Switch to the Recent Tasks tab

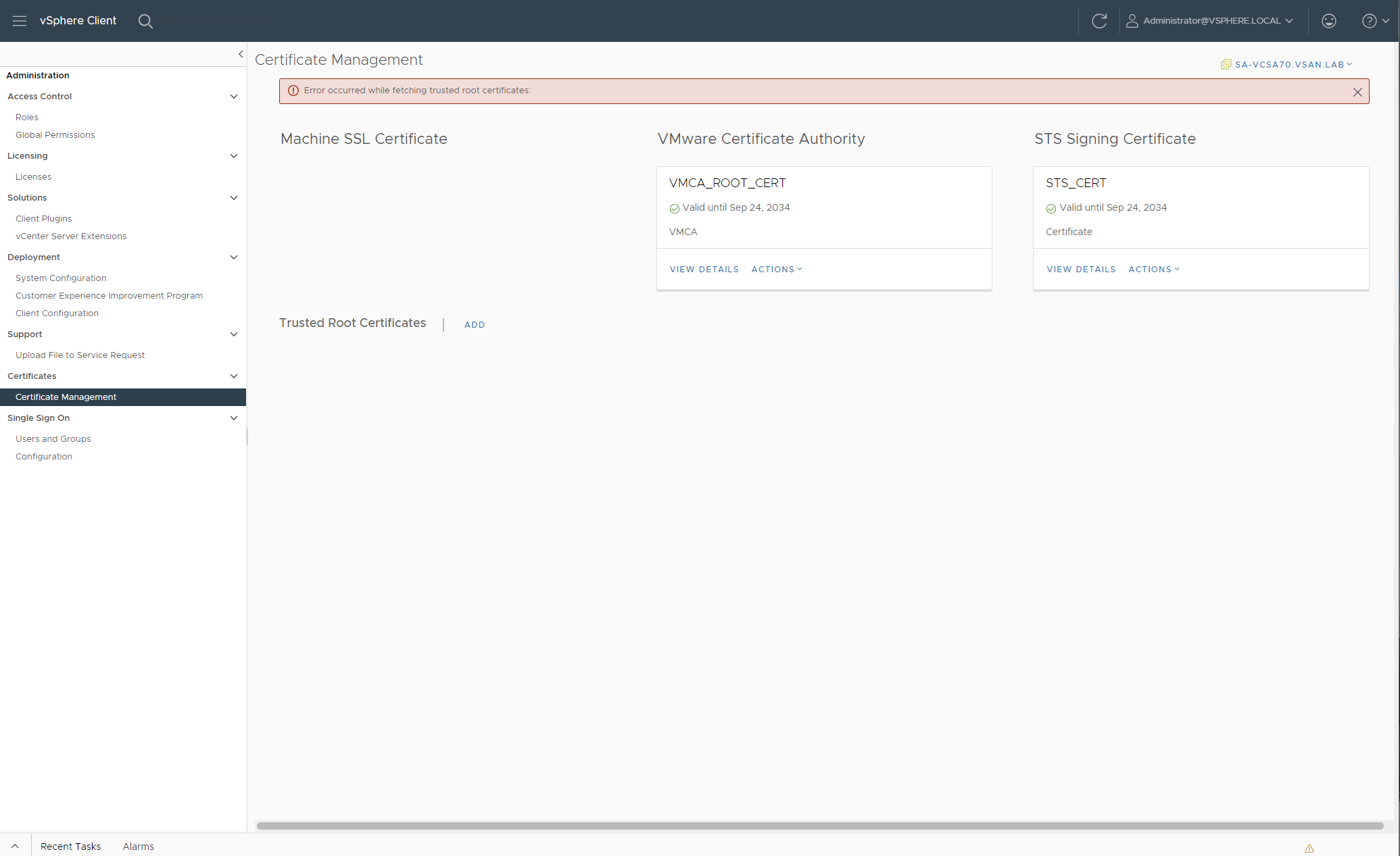[x=70, y=847]
